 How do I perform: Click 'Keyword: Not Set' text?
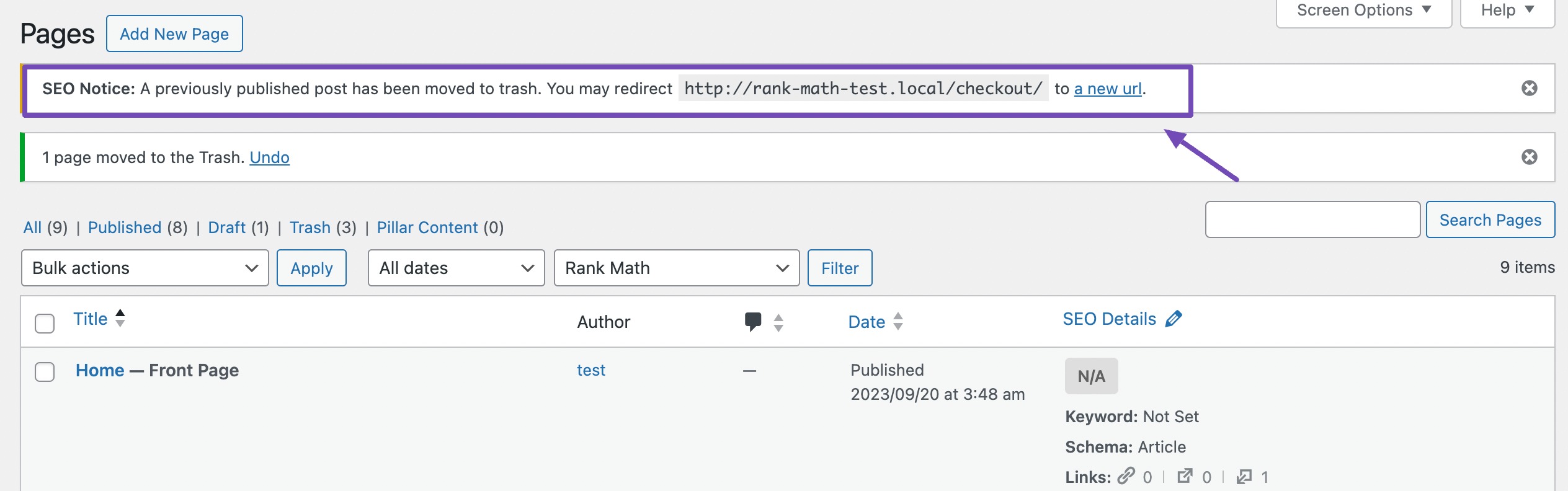(1132, 417)
